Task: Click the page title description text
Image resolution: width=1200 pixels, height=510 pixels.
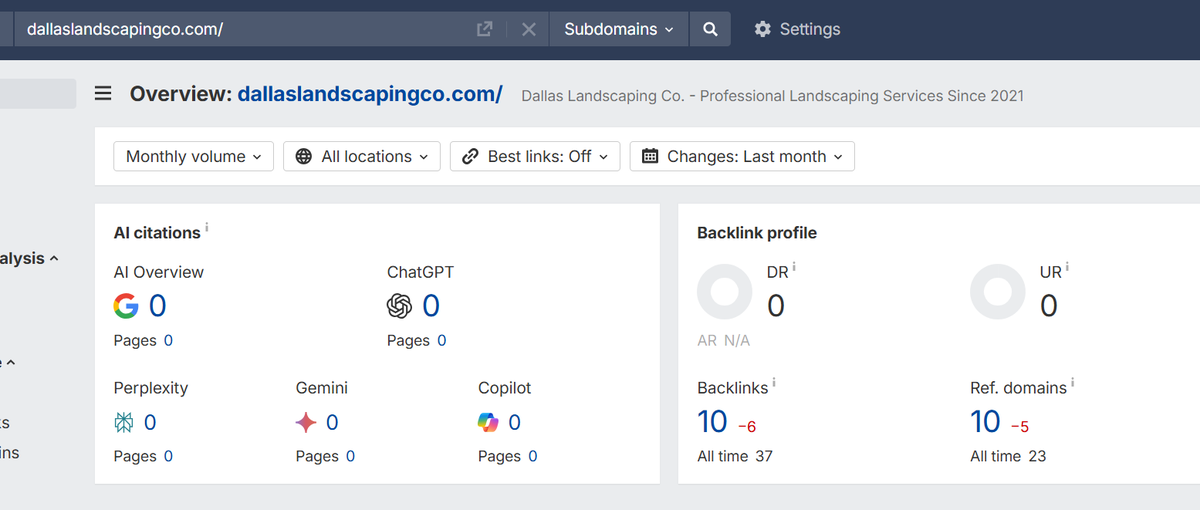Action: coord(772,96)
